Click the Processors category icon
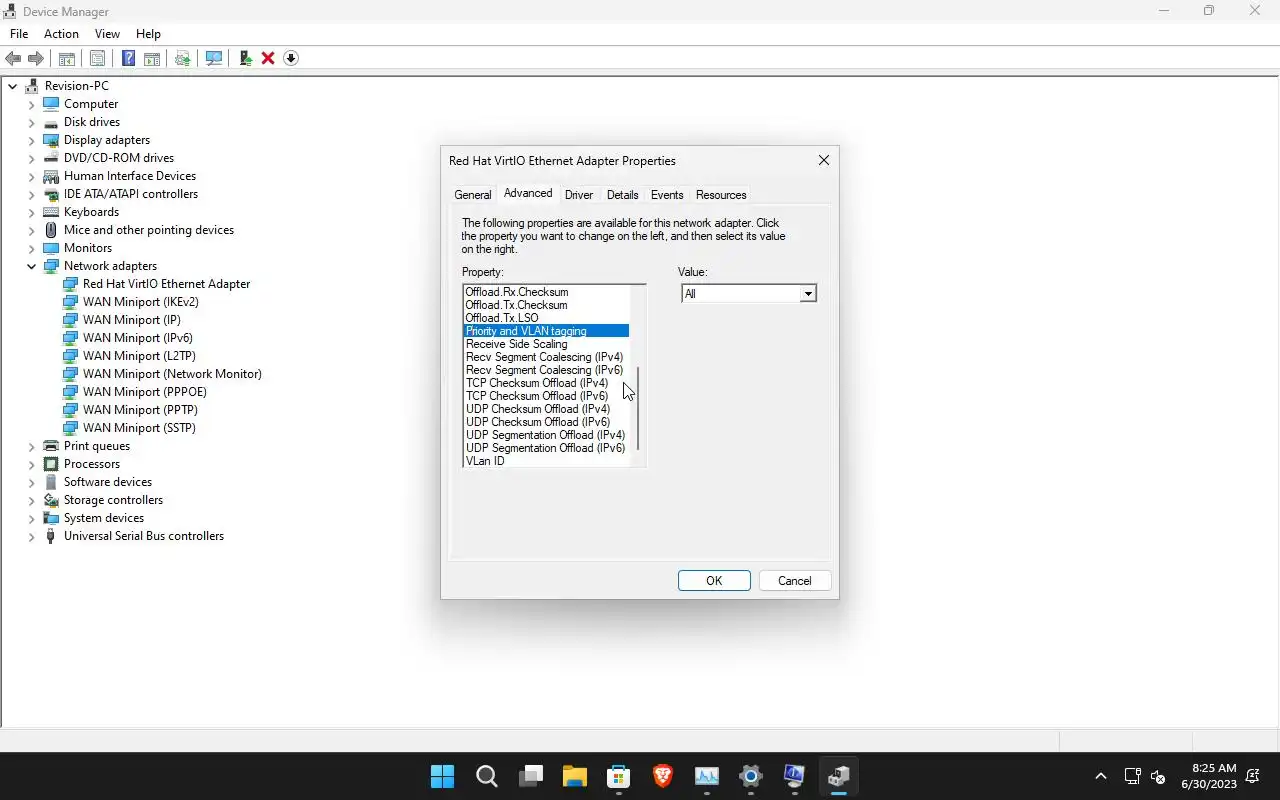This screenshot has height=800, width=1280. click(x=51, y=464)
